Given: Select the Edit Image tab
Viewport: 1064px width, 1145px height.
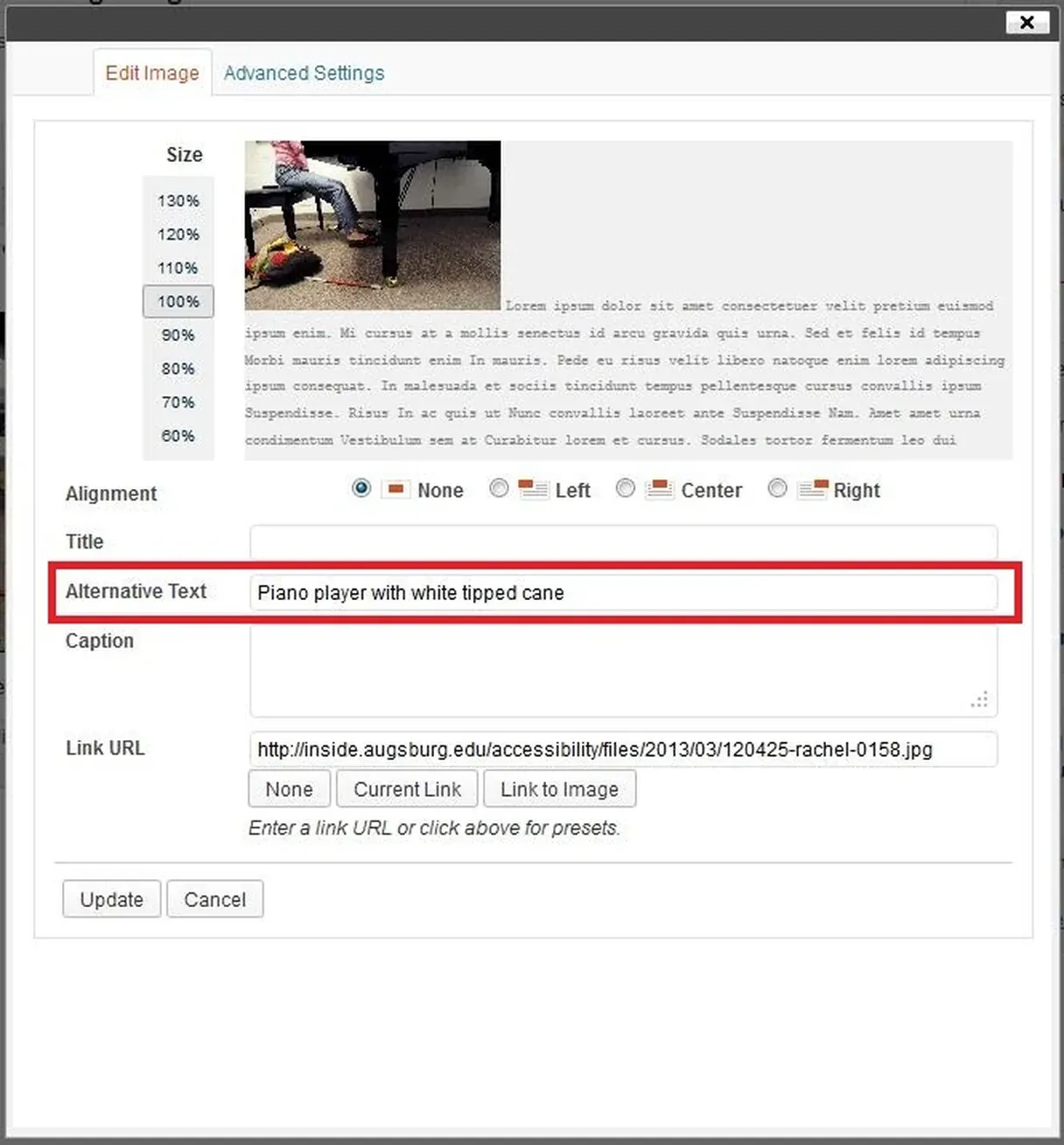Looking at the screenshot, I should [x=151, y=73].
